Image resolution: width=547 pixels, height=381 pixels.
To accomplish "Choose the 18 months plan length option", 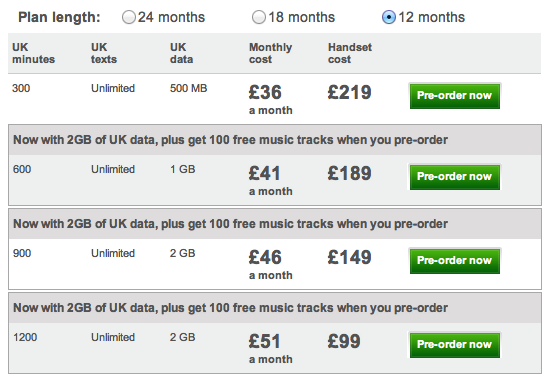I will [x=259, y=17].
